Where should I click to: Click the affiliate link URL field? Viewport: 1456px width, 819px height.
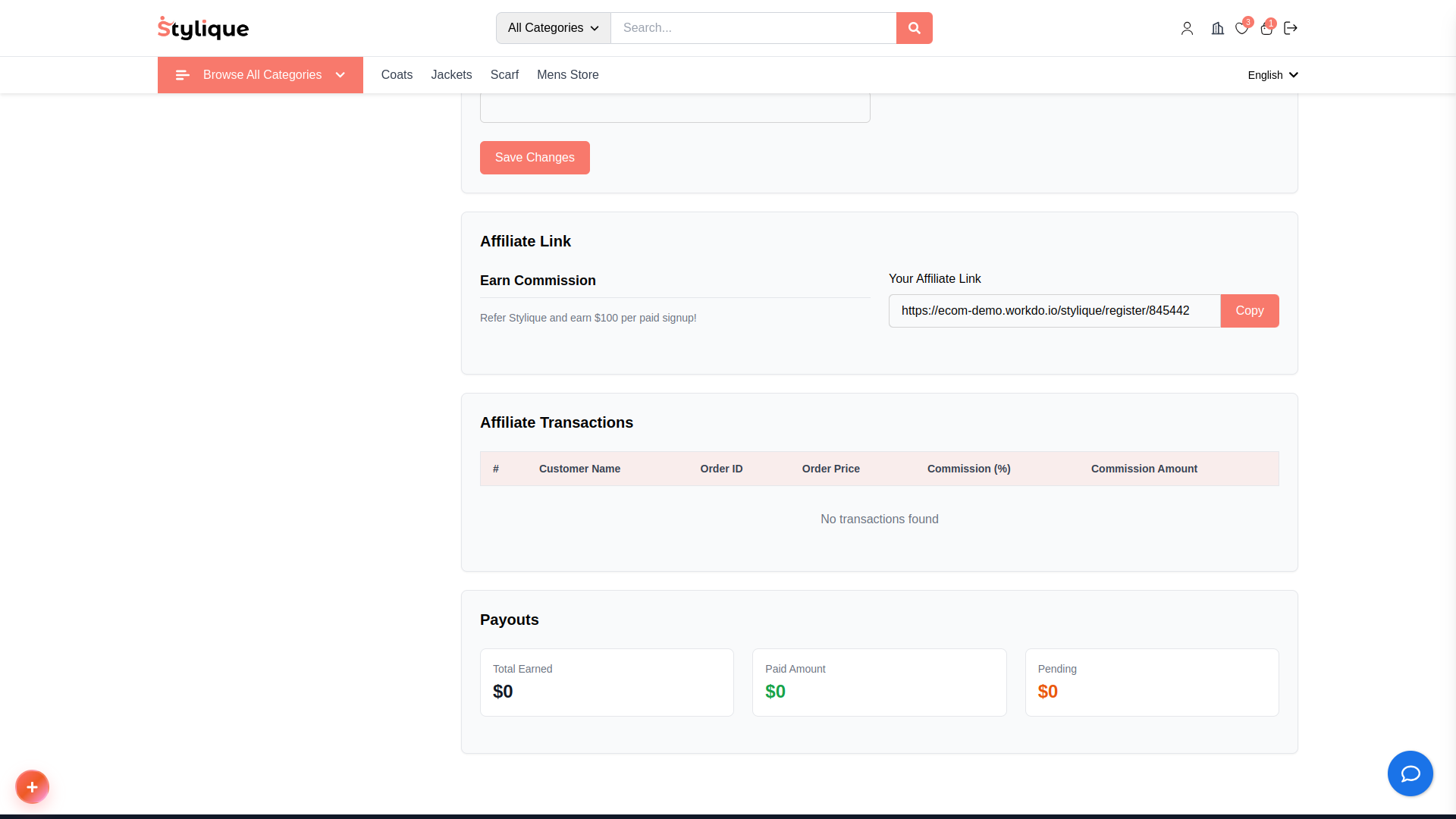[1054, 311]
